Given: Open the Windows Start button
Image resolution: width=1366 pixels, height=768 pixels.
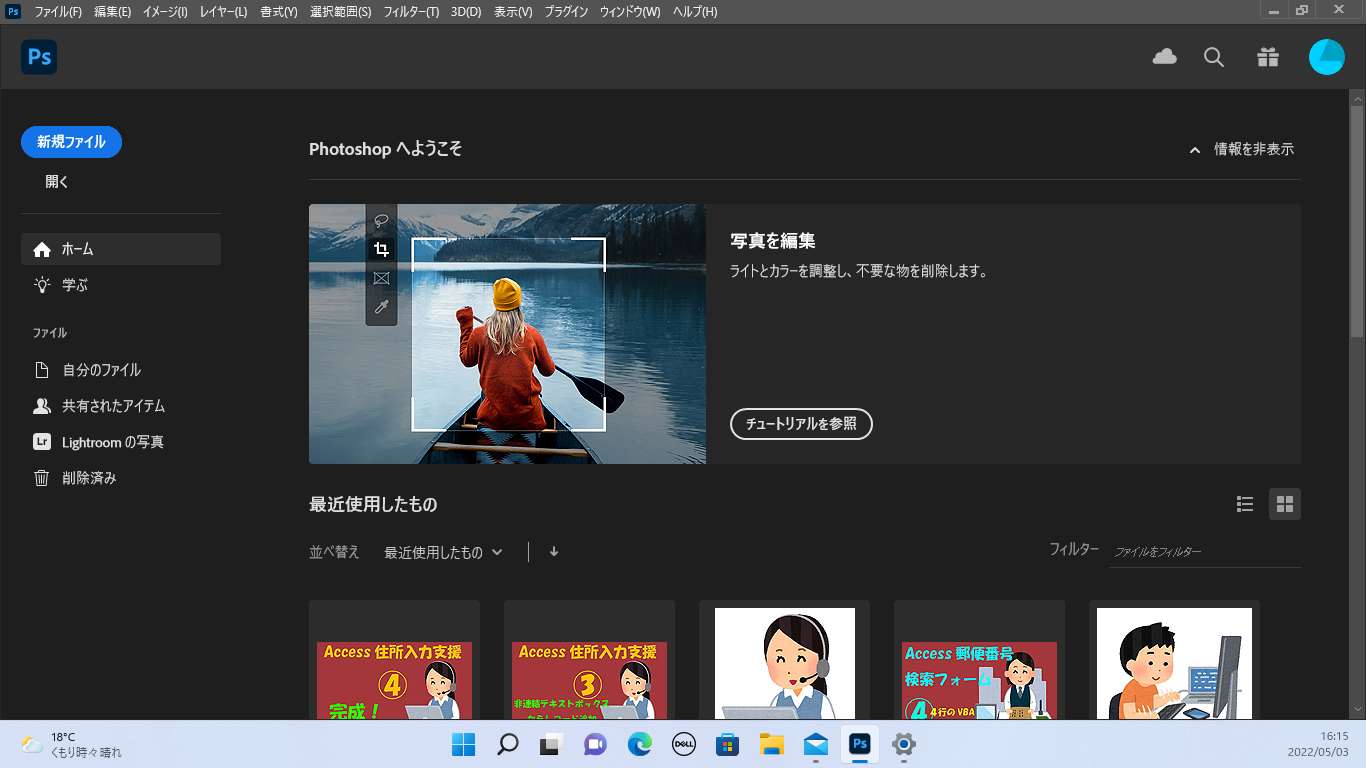Looking at the screenshot, I should (x=463, y=745).
